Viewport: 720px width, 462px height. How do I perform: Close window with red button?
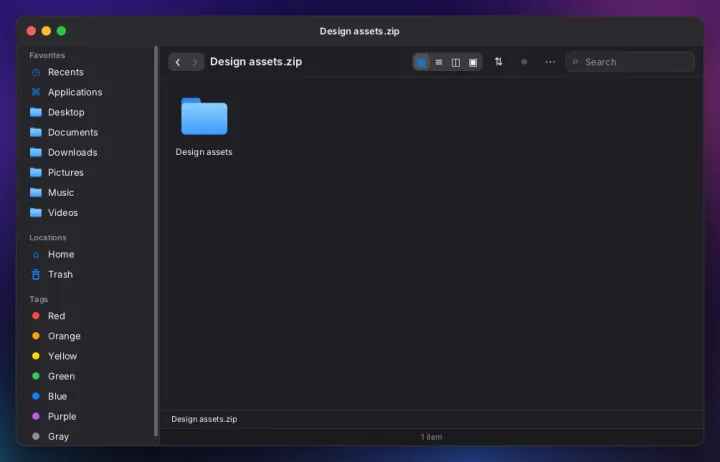pyautogui.click(x=31, y=31)
